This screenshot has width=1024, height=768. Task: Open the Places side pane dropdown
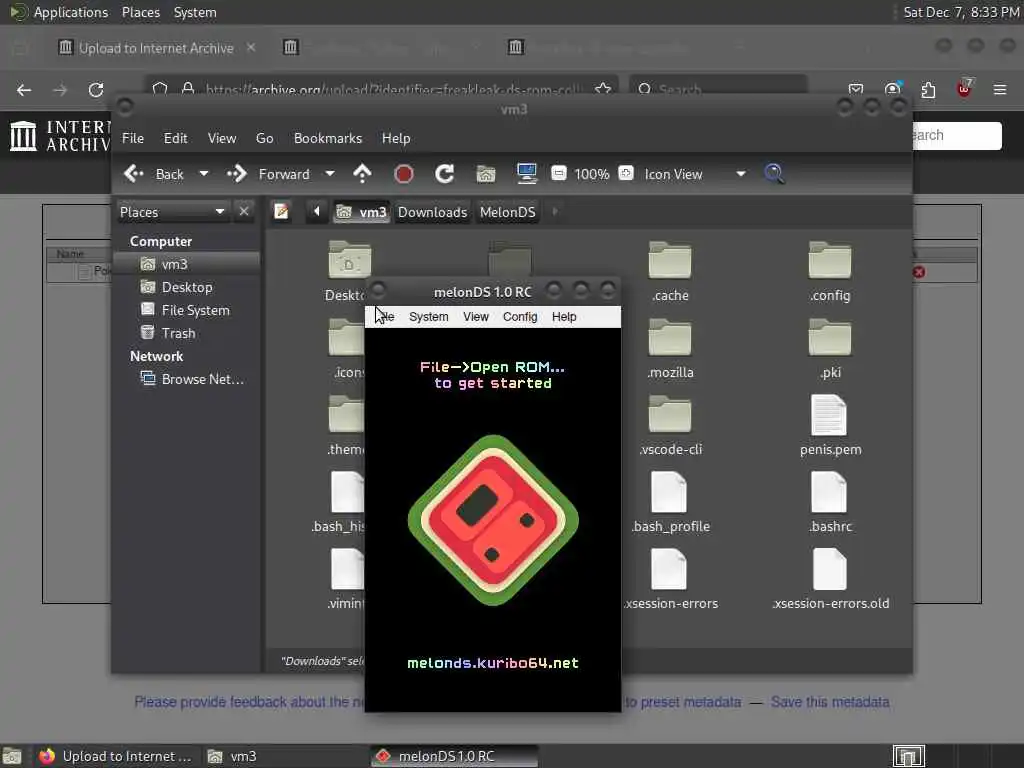point(172,212)
